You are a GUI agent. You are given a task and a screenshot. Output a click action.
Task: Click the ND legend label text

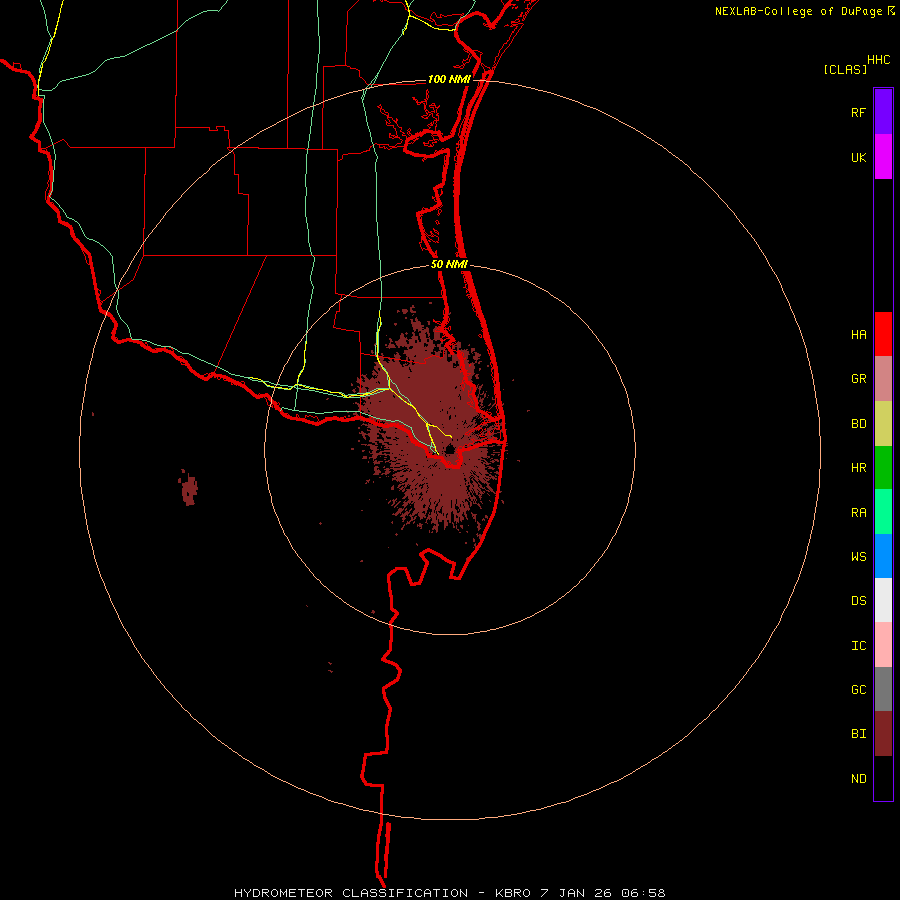click(858, 778)
